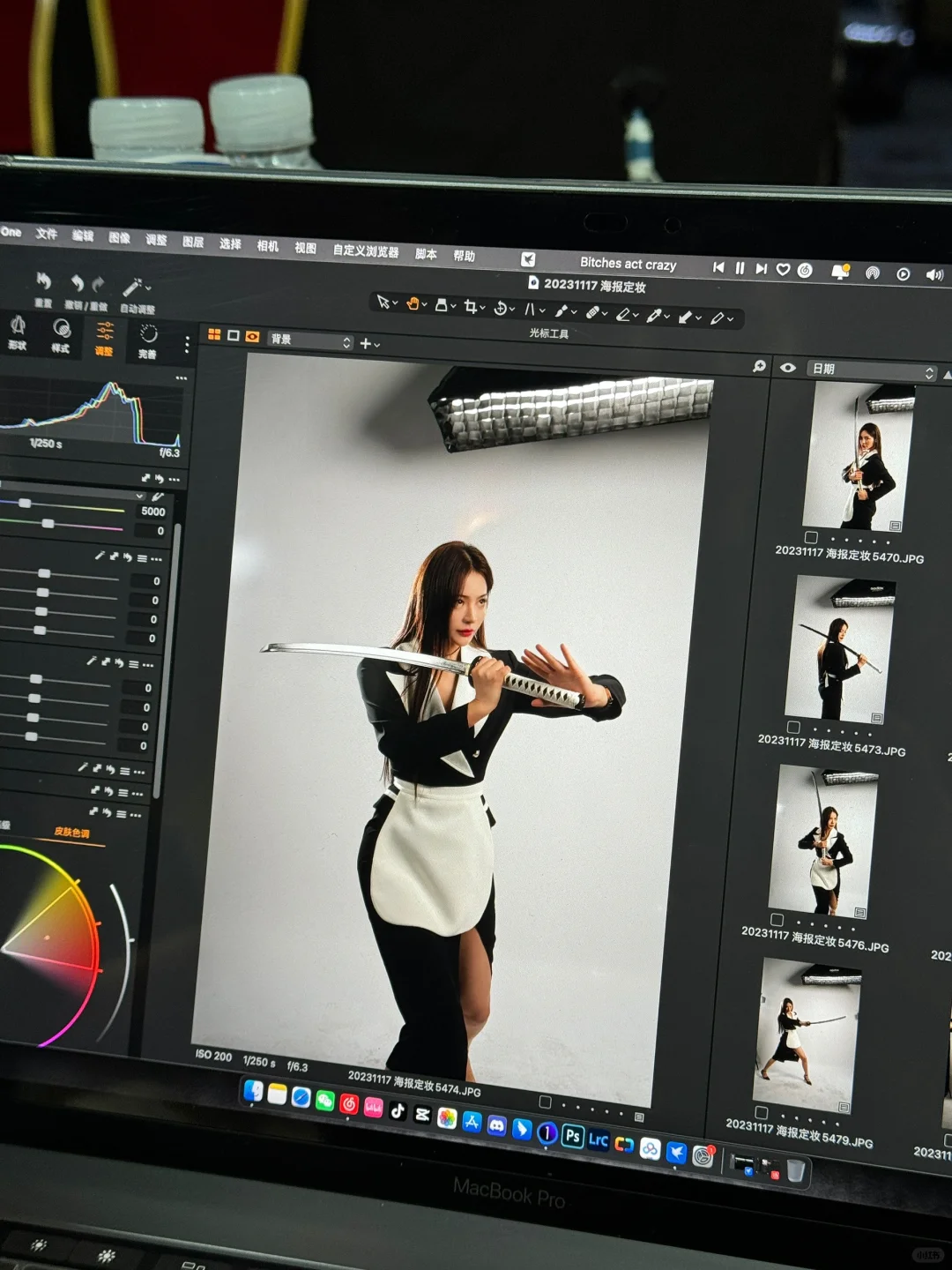Click the undo arrow in 撤销/重做
Screen dimensions: 952x1270
click(x=77, y=283)
